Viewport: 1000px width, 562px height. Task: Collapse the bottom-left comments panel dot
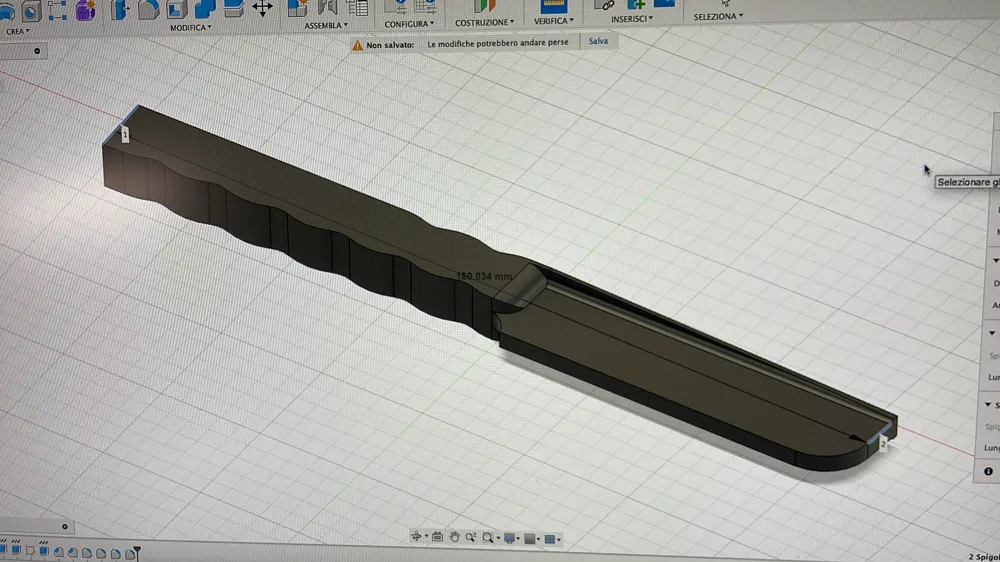[64, 527]
